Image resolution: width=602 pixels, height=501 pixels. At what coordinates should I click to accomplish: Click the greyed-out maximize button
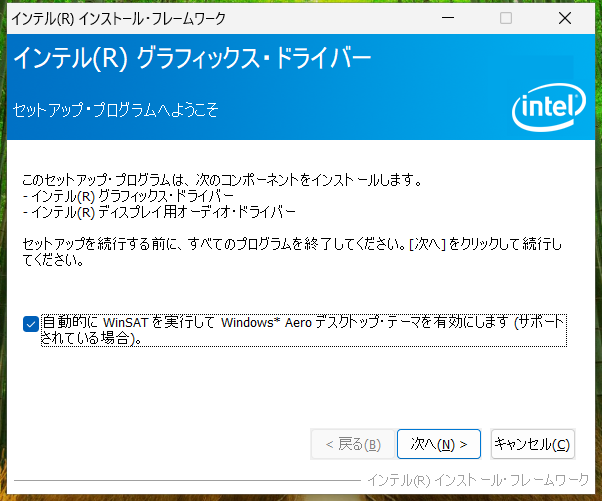point(506,18)
